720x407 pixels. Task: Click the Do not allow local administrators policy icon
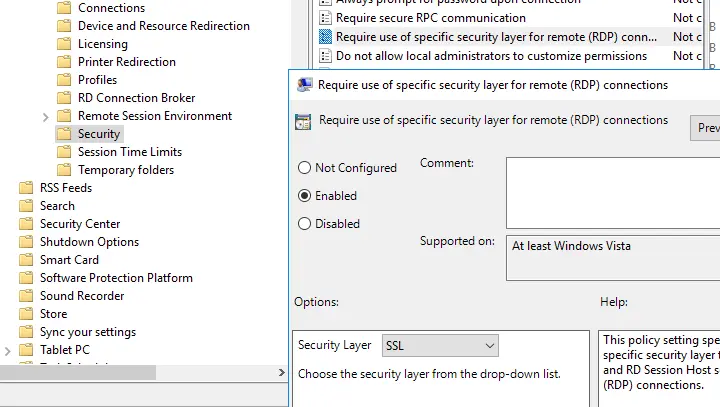pos(325,56)
